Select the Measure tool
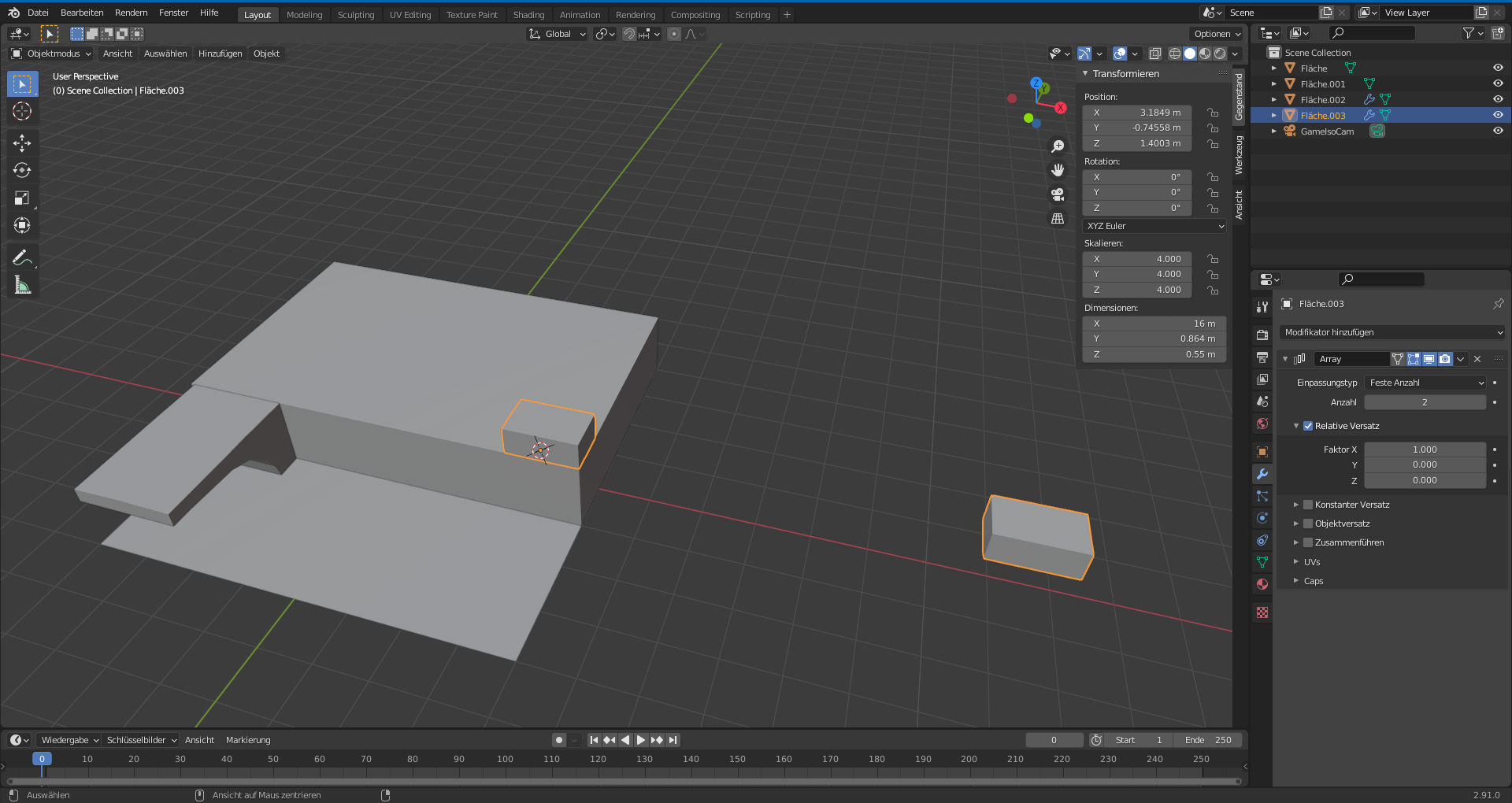This screenshot has height=803, width=1512. pos(22,286)
